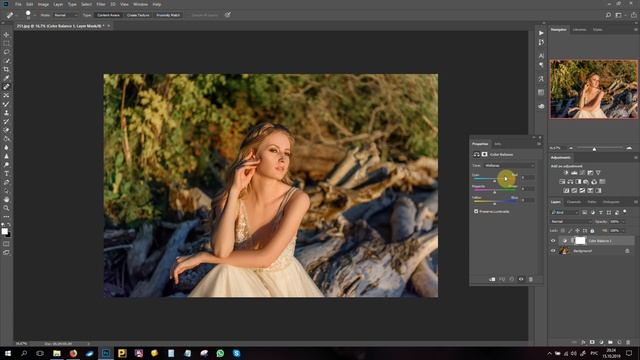This screenshot has height=360, width=640.
Task: Lock layer position icon
Action: 577,231
